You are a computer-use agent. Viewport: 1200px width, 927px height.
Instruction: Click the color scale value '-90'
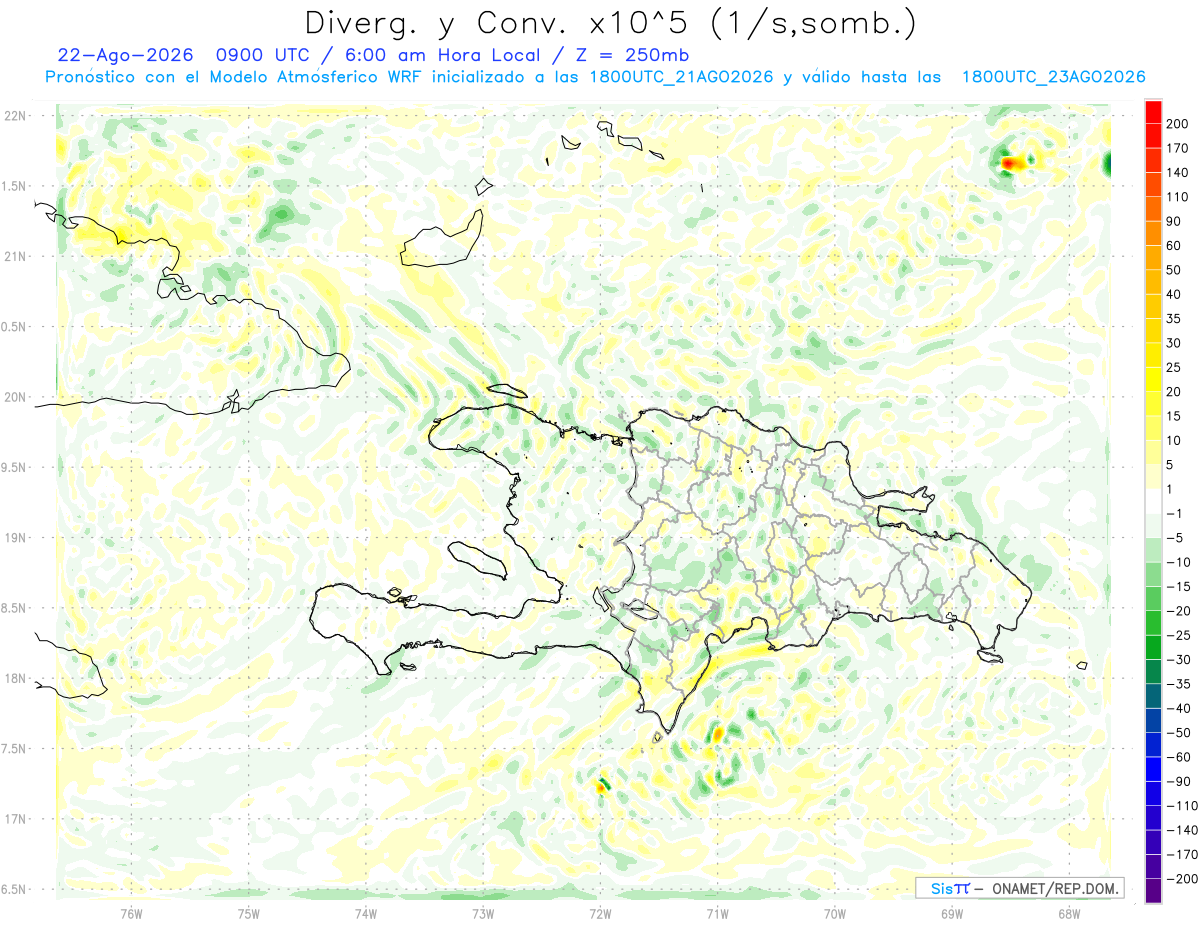1179,782
